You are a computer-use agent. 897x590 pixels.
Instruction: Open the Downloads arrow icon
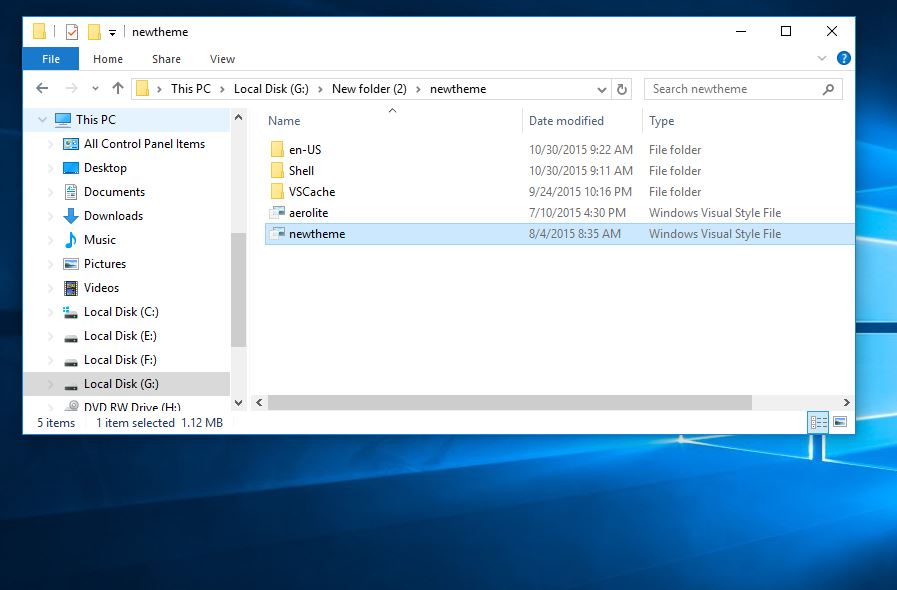pyautogui.click(x=71, y=216)
